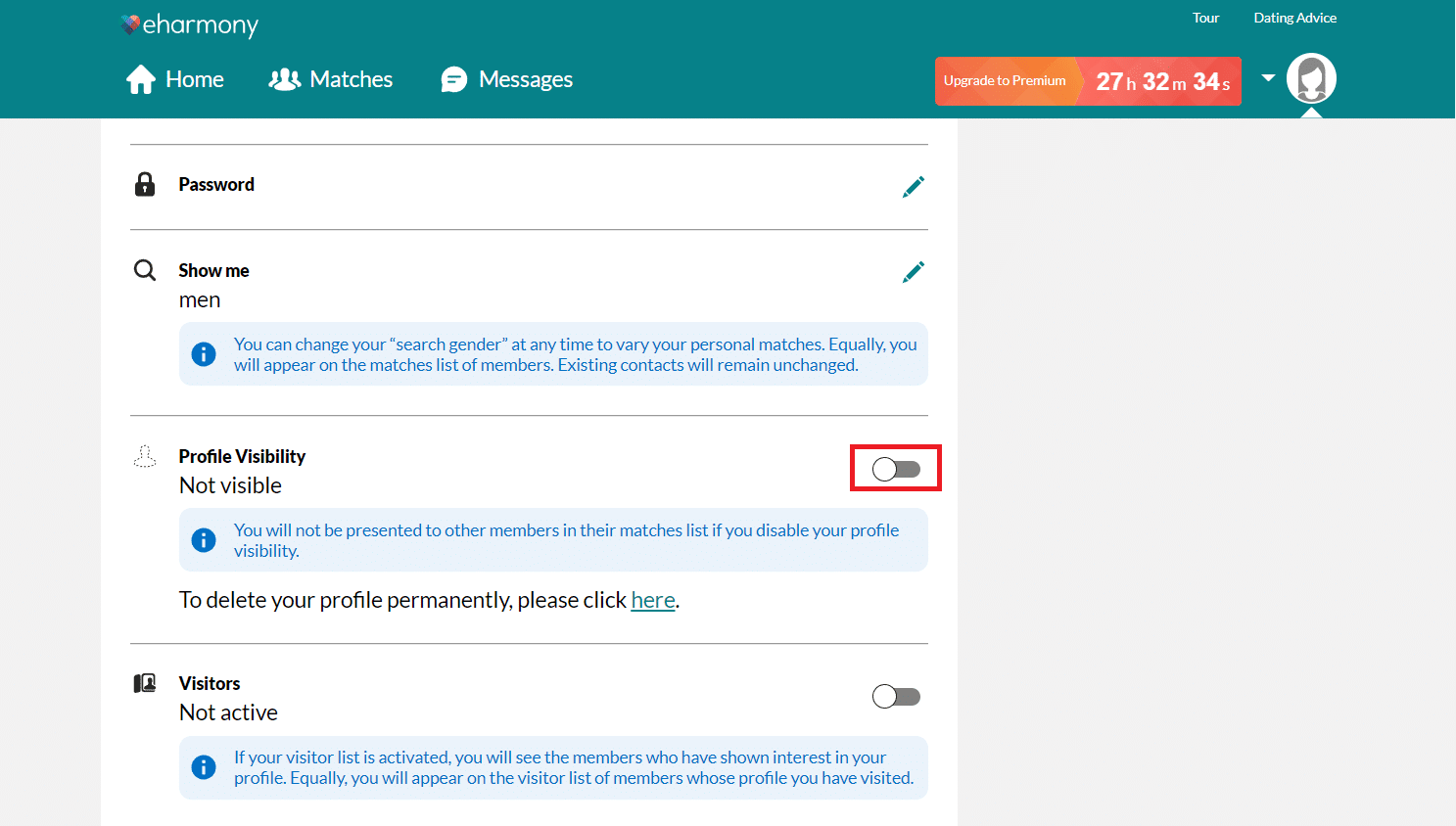Open the Dating Advice link
The image size is (1456, 826).
pos(1294,18)
